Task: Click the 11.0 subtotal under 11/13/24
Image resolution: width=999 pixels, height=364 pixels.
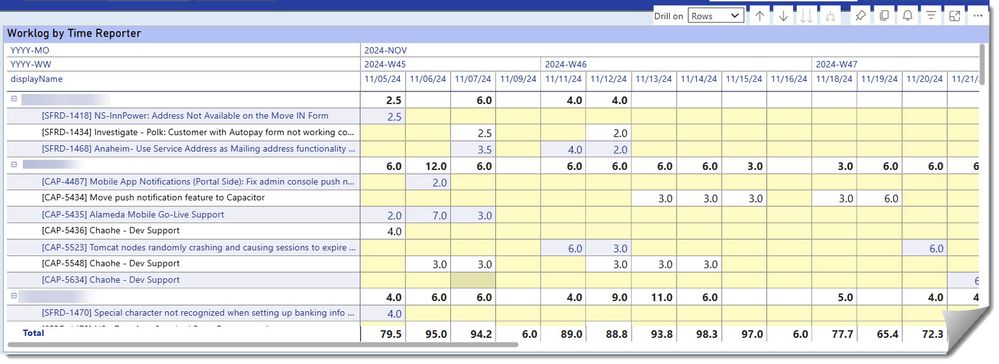Action: [662, 297]
